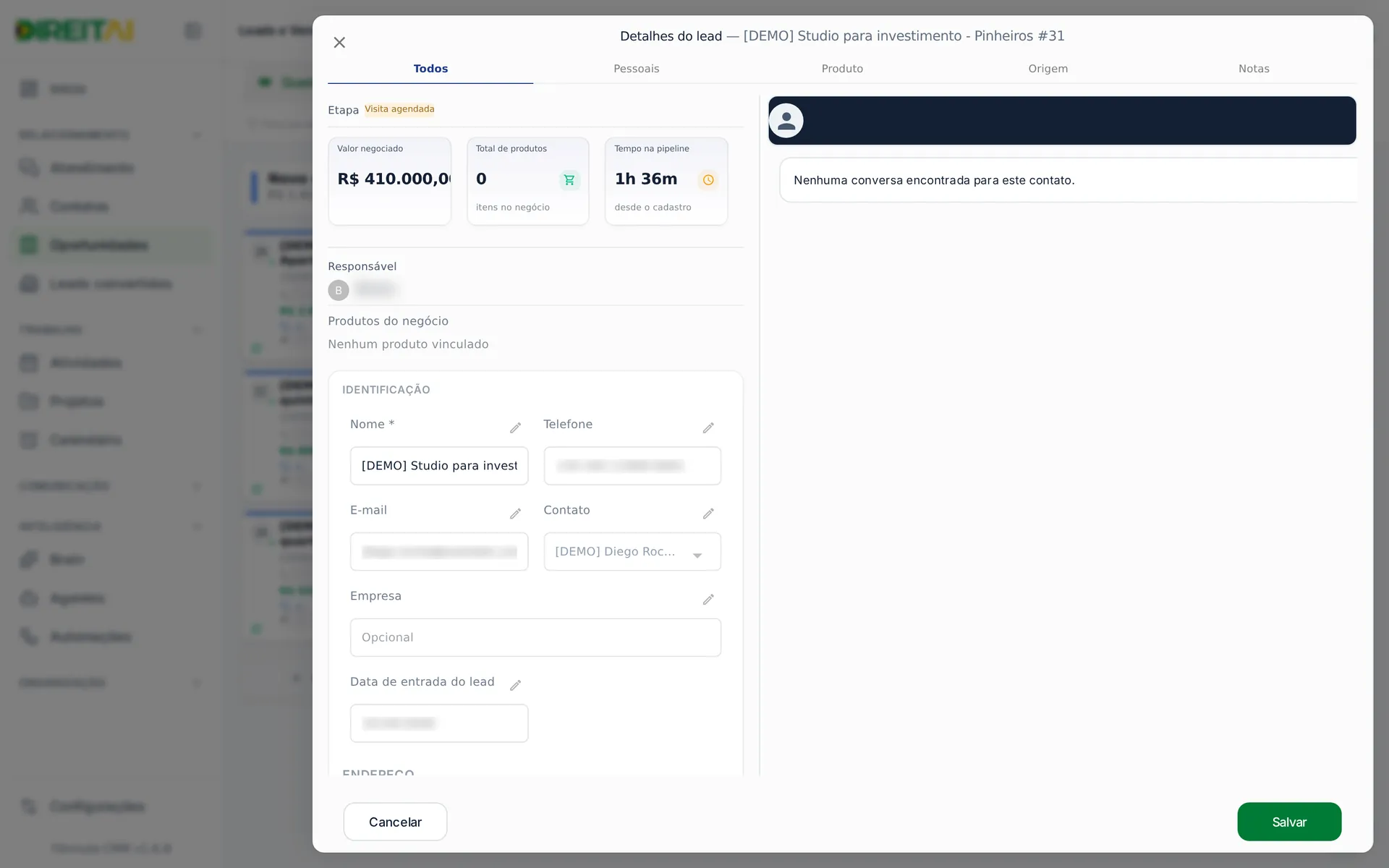Click the pencil icon beside E-mail
This screenshot has width=1389, height=868.
click(x=515, y=514)
